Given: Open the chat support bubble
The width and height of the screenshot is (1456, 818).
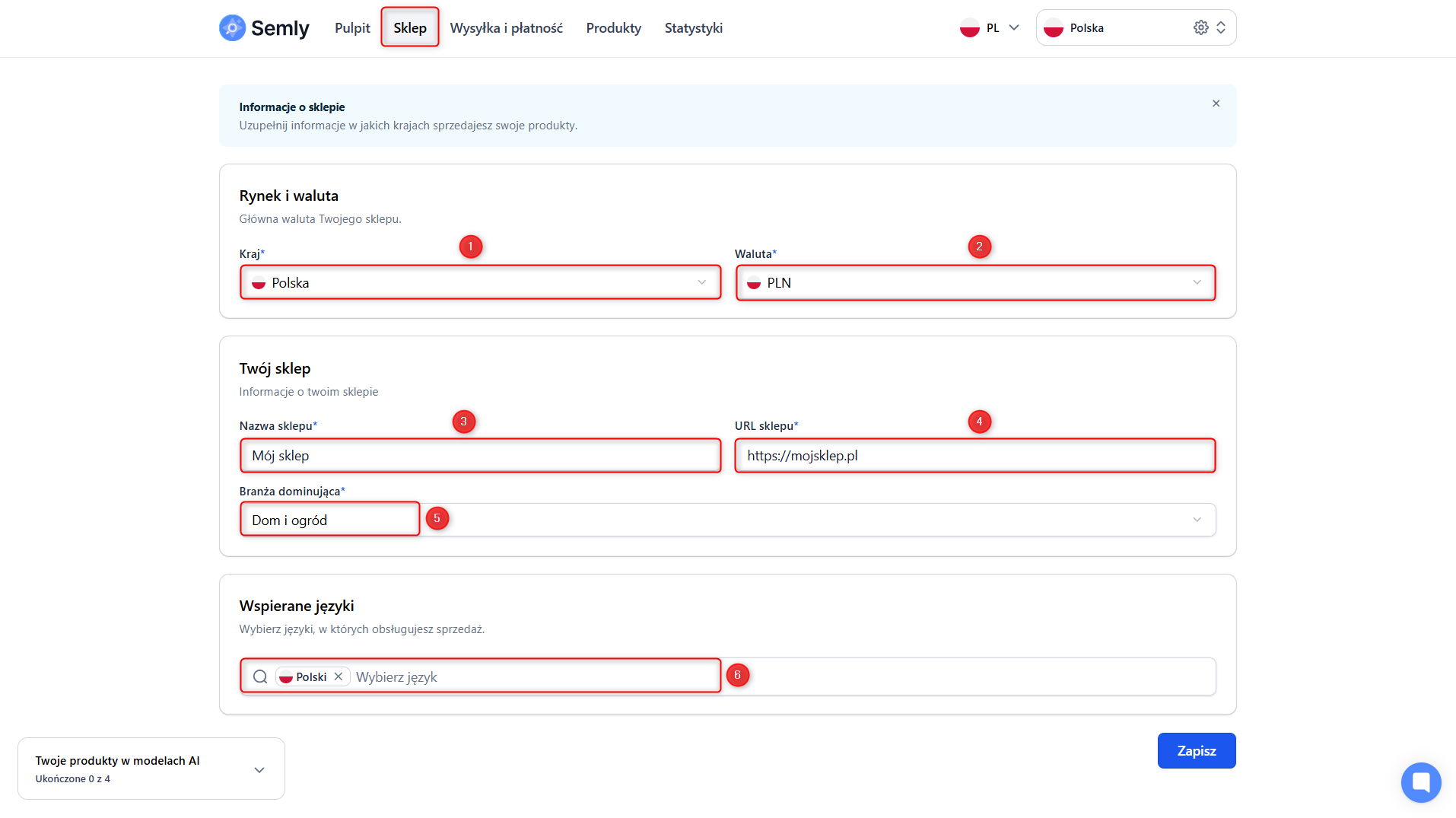Looking at the screenshot, I should click(1420, 781).
